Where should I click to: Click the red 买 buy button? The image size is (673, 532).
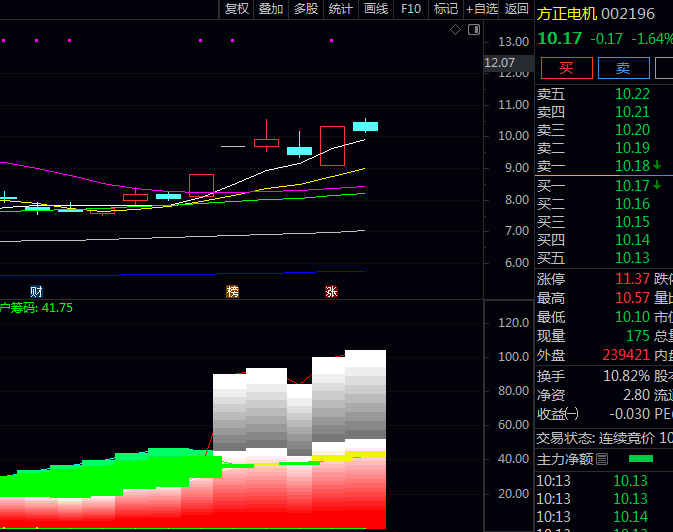pos(567,68)
